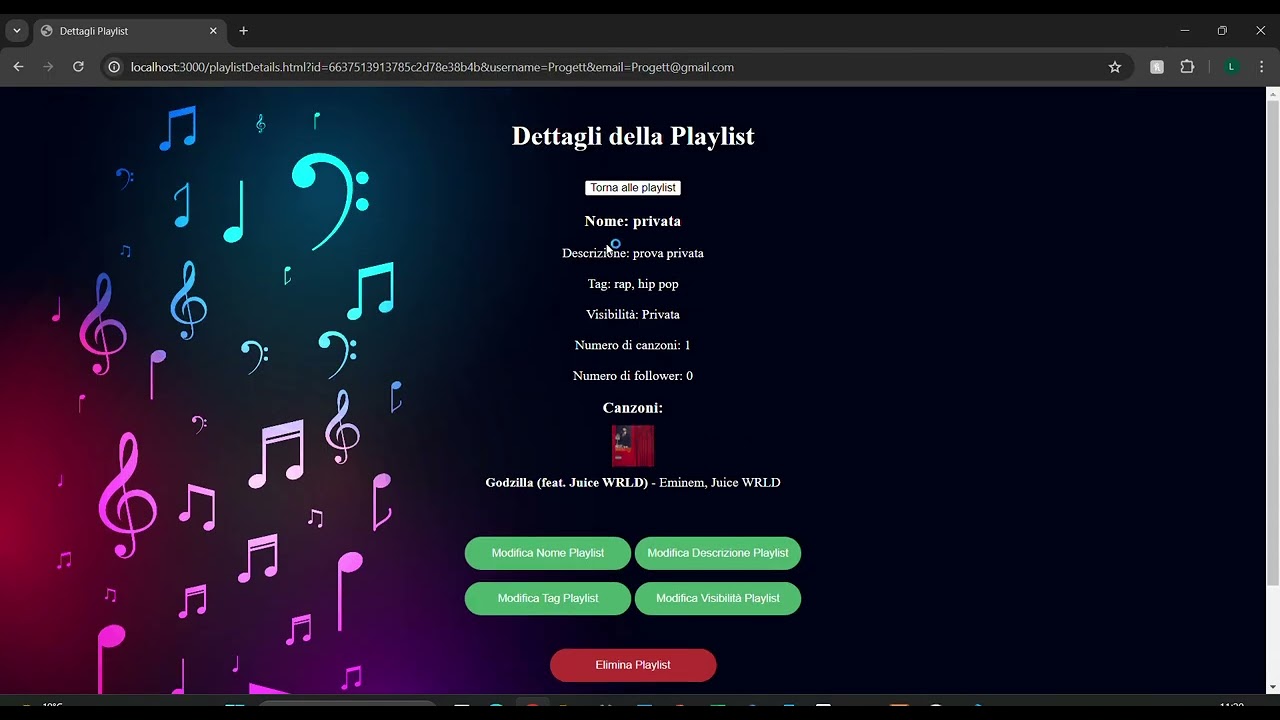Minimize the Chrome window
1280x720 pixels.
click(1185, 31)
